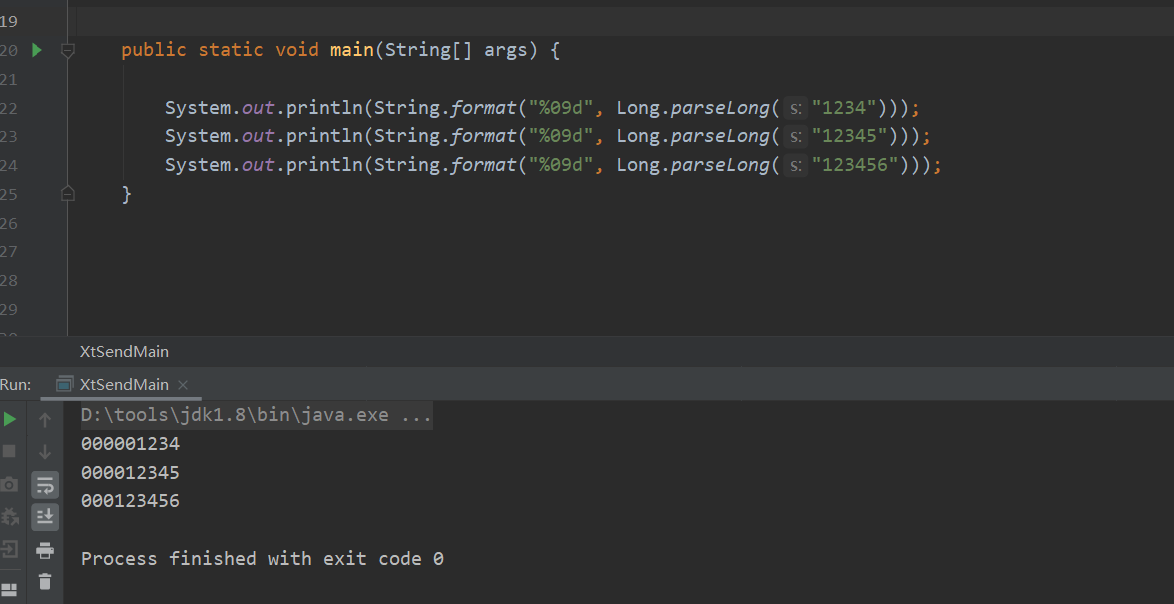Click the "%09d" format string on line 22
Image resolution: width=1174 pixels, height=604 pixels.
coord(562,108)
